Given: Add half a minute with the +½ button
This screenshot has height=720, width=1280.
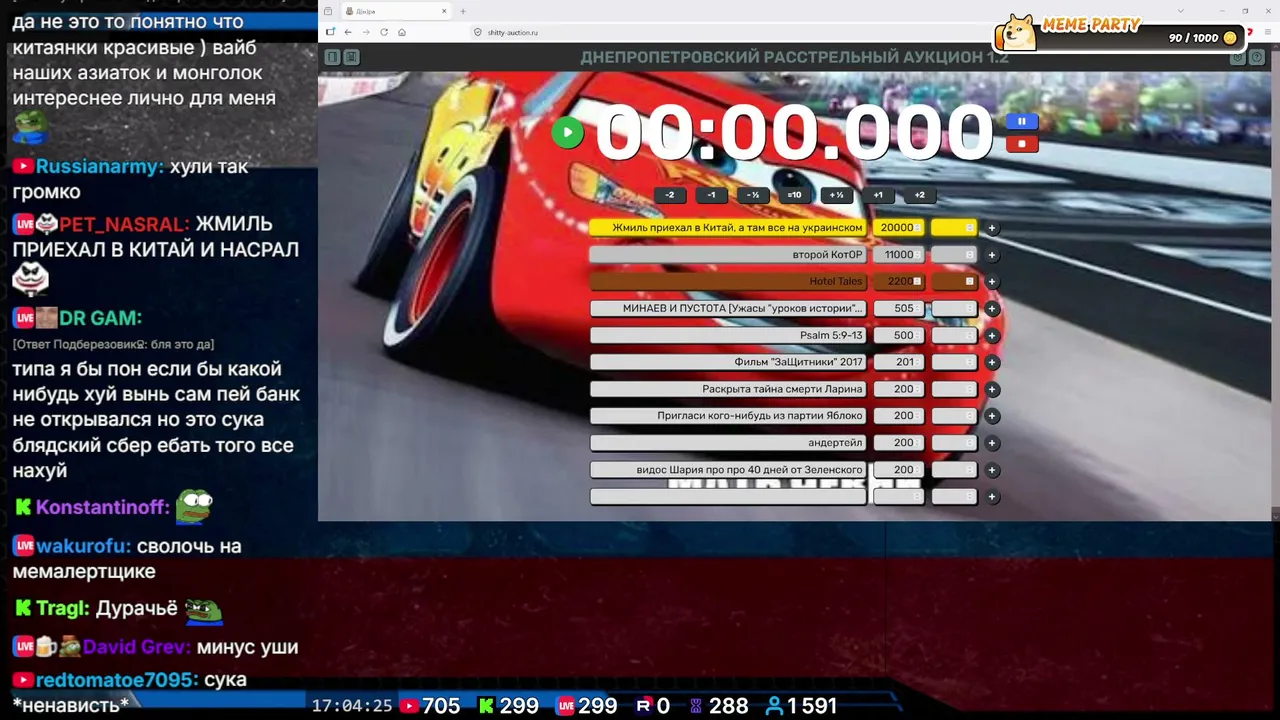Looking at the screenshot, I should [x=836, y=195].
